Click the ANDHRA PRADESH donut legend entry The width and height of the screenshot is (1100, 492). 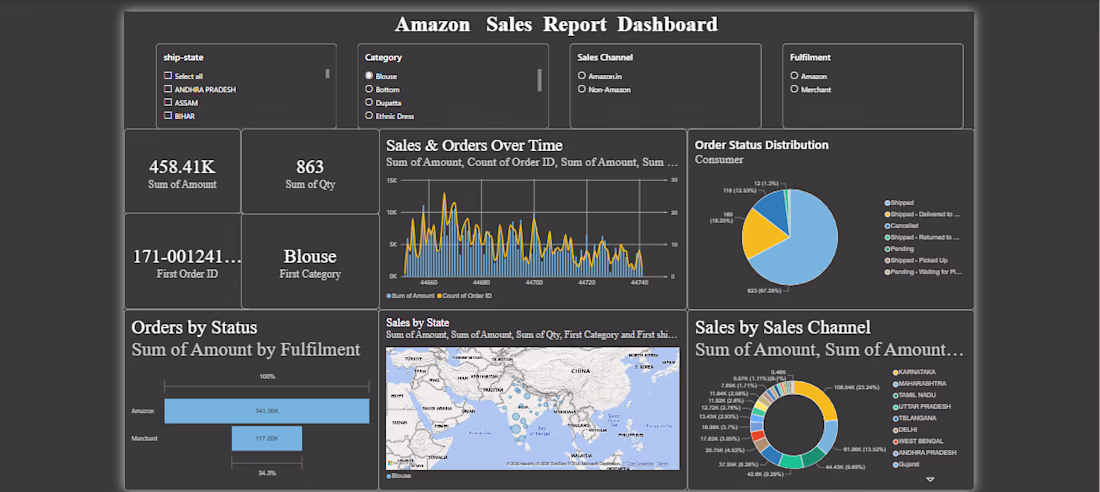(x=923, y=453)
